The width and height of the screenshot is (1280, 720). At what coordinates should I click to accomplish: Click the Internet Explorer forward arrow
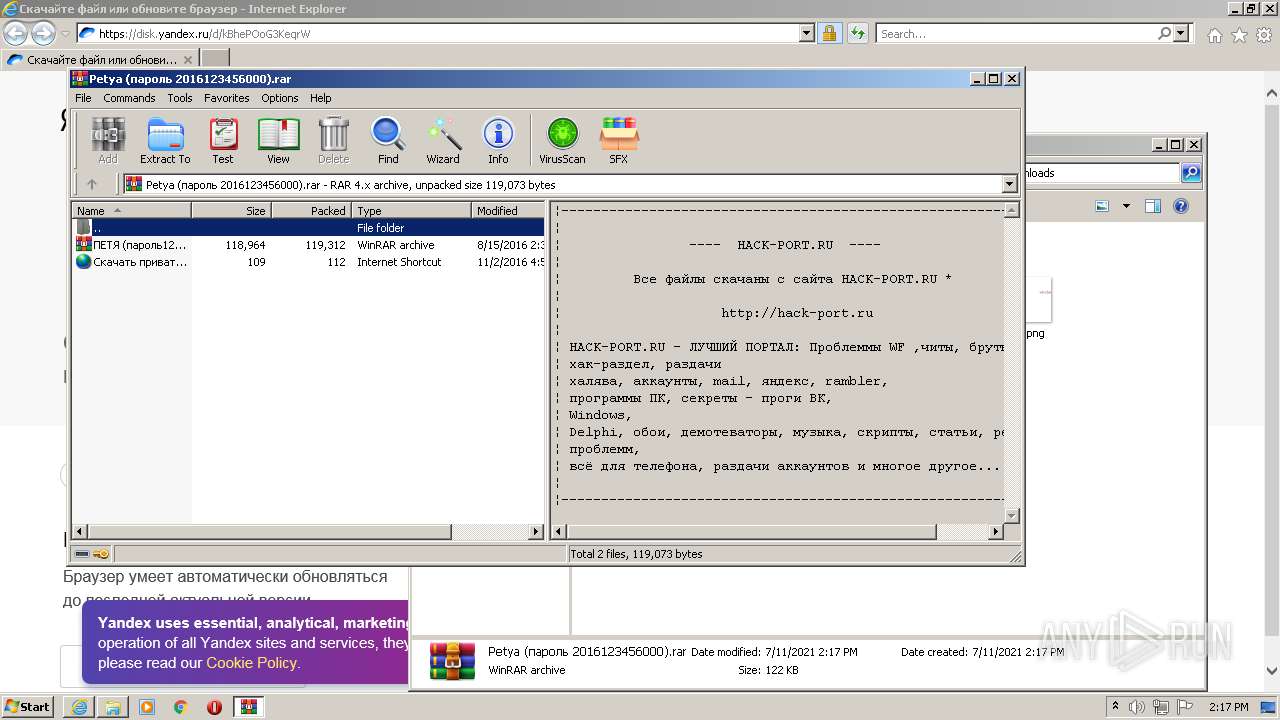tap(43, 33)
